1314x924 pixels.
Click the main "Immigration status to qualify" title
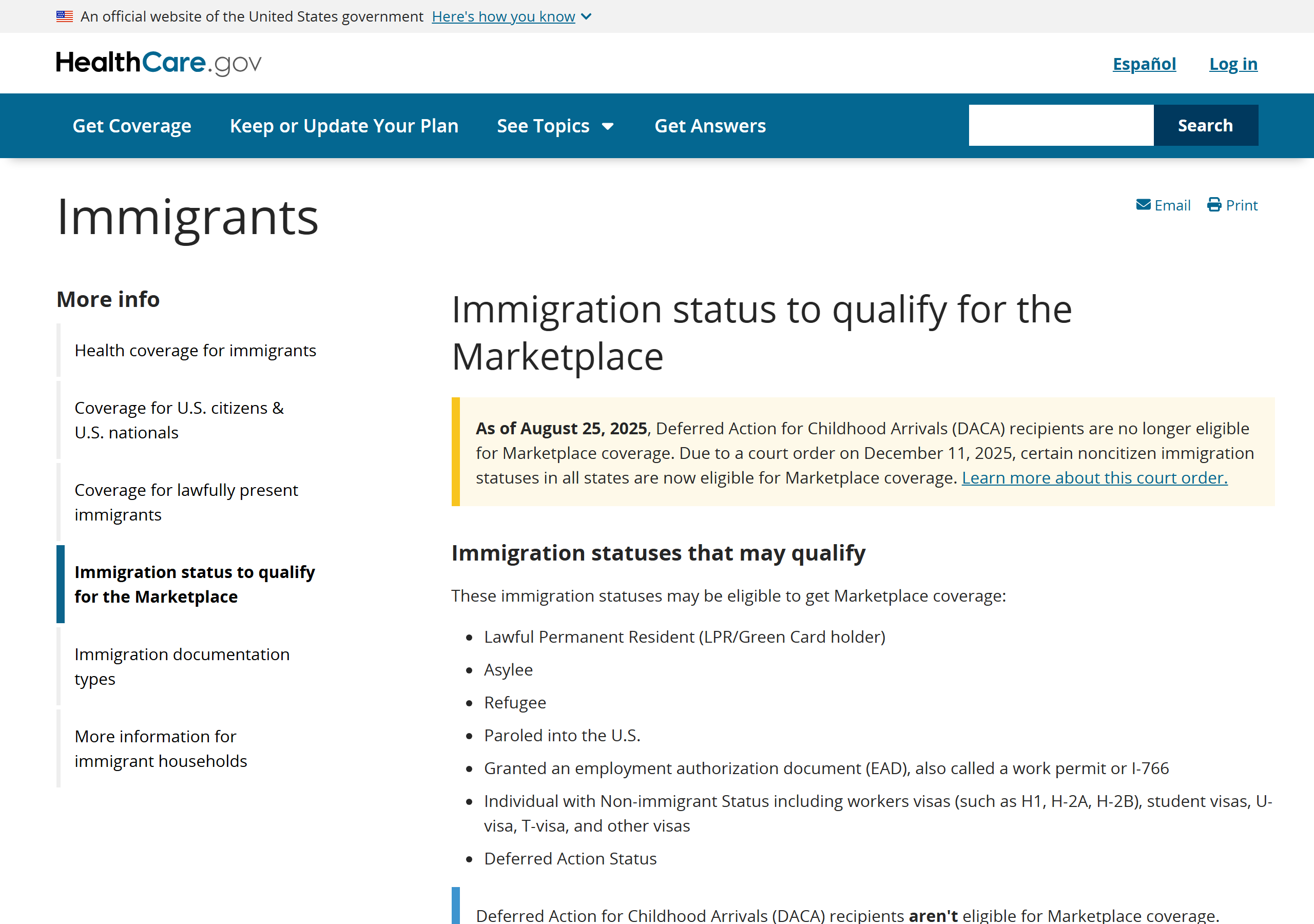coord(761,333)
